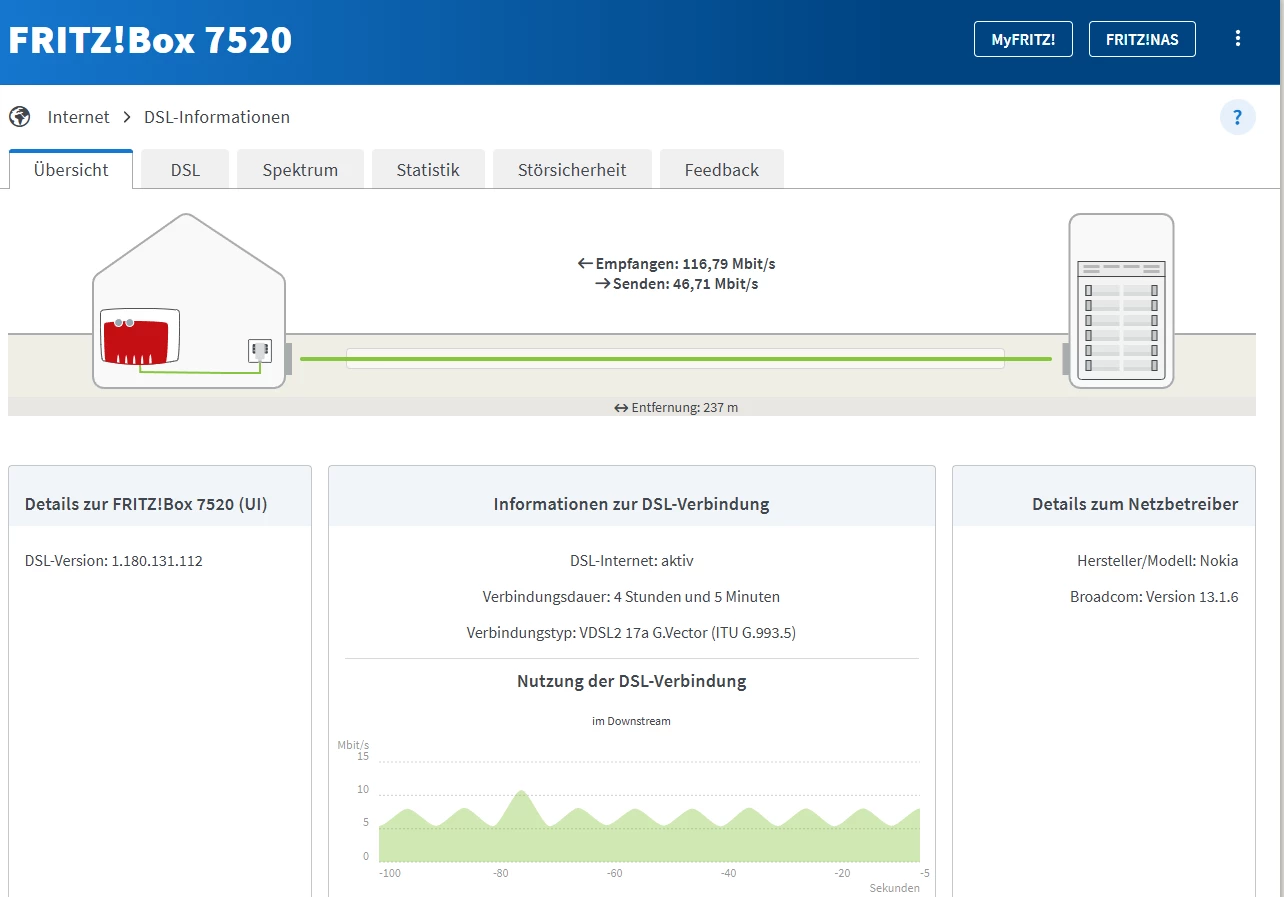Switch to the DSL tab
Viewport: 1284px width, 897px height.
click(185, 169)
